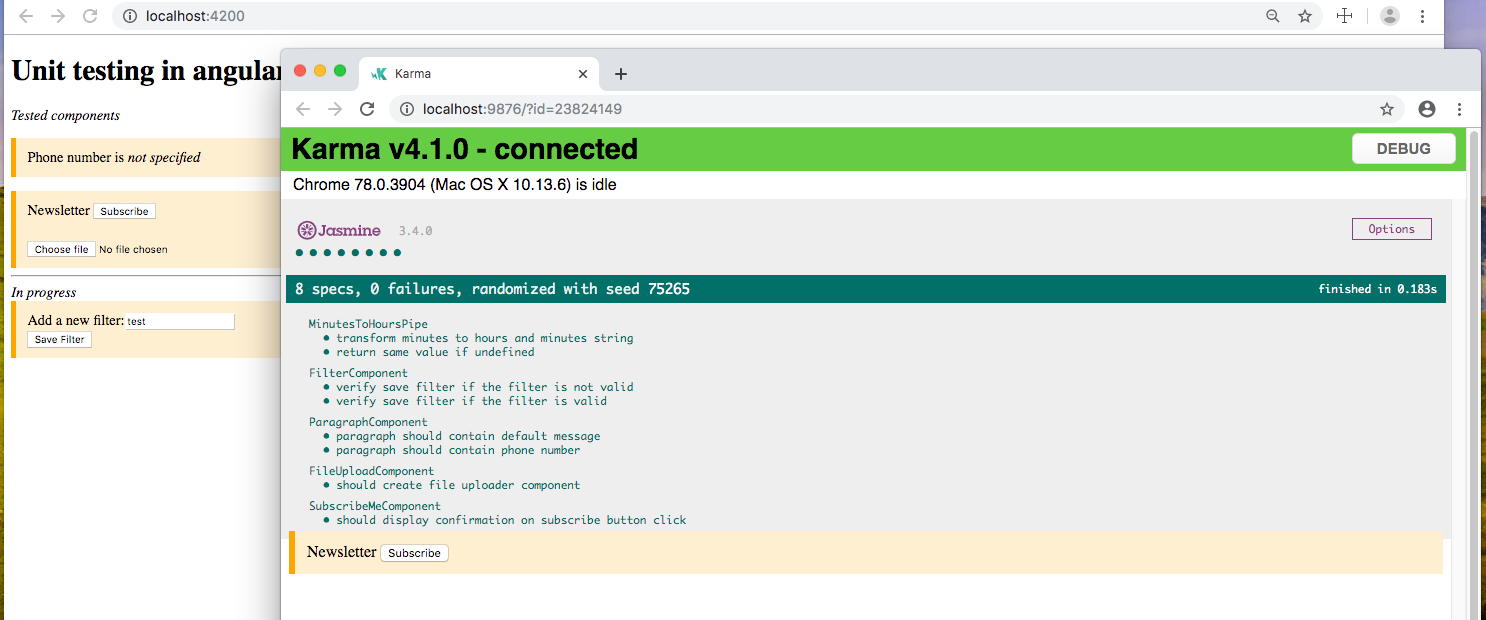Viewport: 1486px width, 620px height.
Task: Open a new tab in Karma window
Action: tap(620, 74)
